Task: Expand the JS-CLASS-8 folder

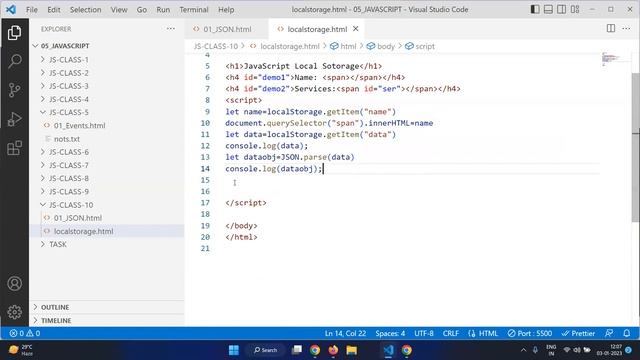Action: point(107,178)
